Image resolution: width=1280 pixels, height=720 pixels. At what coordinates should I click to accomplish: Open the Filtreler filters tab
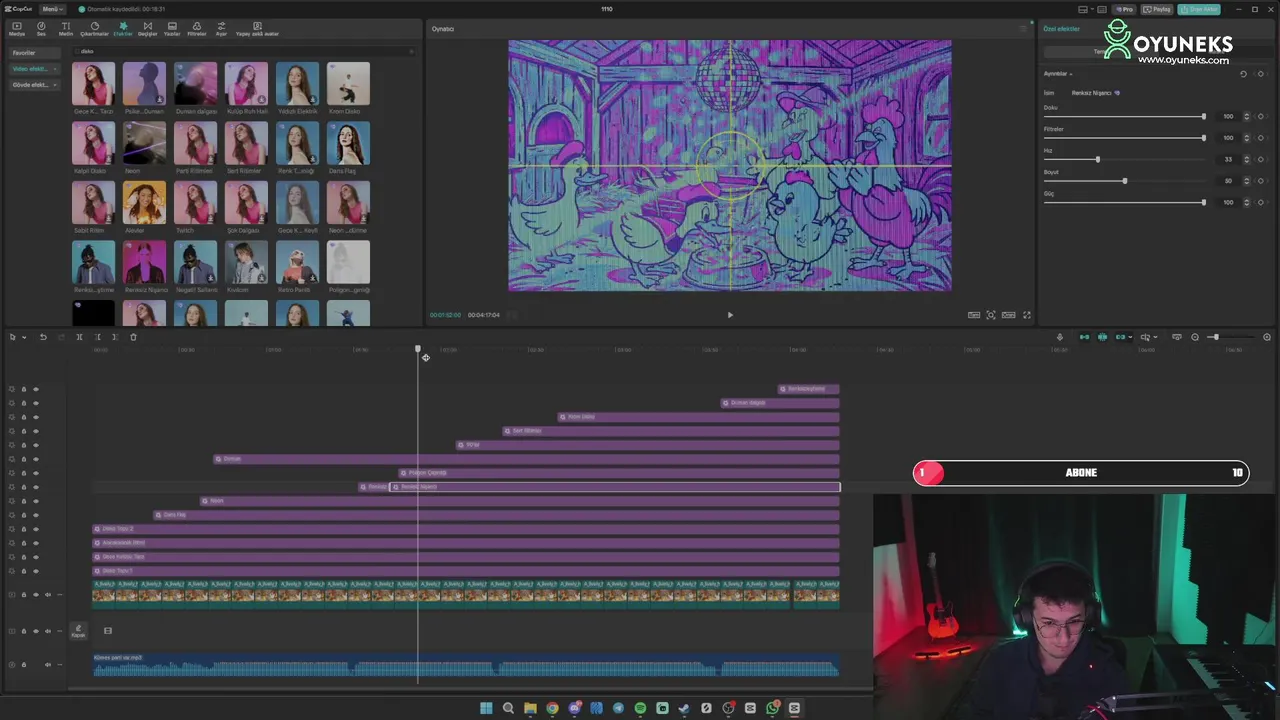point(197,29)
